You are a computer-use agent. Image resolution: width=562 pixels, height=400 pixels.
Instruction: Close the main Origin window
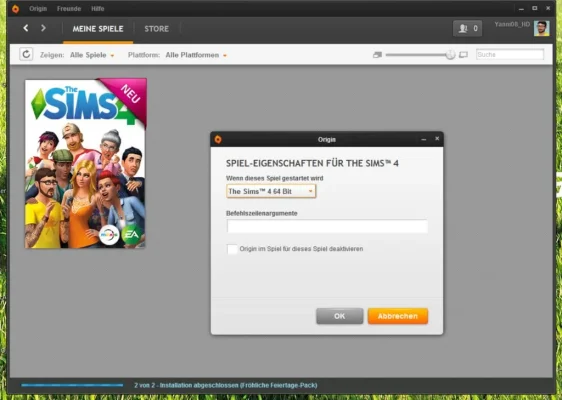[548, 8]
